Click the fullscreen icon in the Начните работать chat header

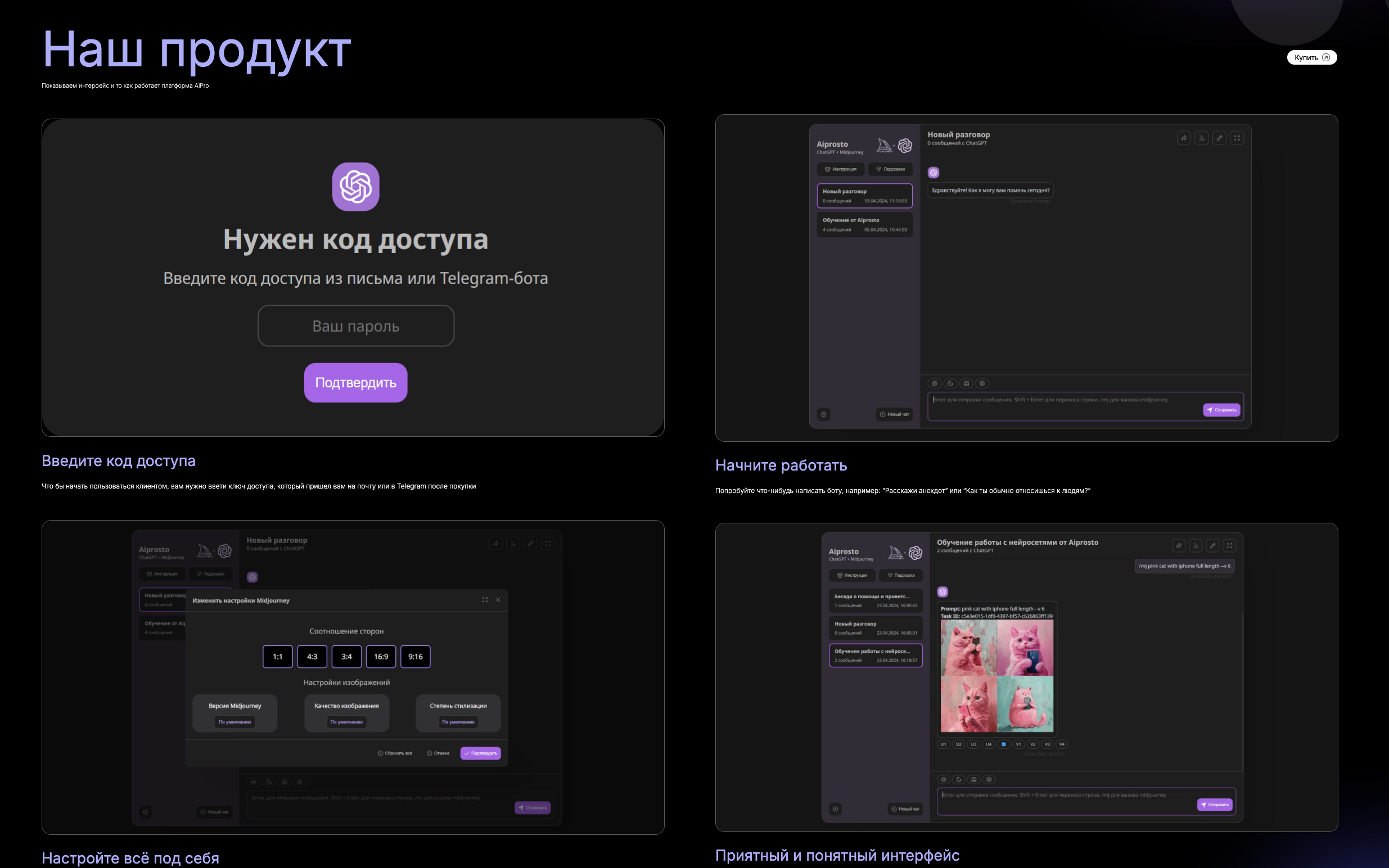1237,138
